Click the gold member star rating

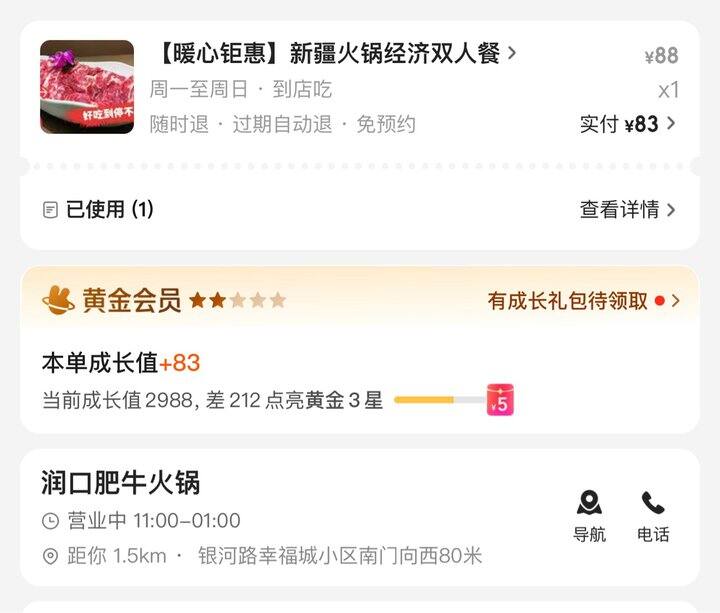[237, 300]
